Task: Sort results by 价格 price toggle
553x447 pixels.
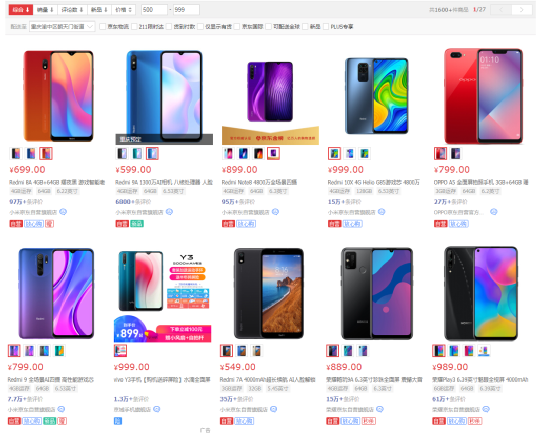Action: click(123, 10)
